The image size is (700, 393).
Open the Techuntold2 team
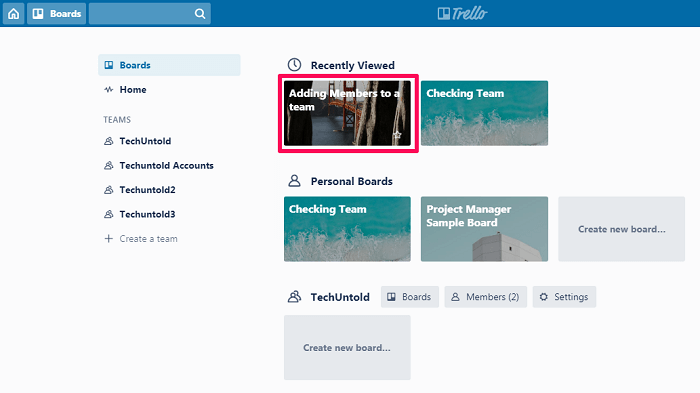click(x=147, y=190)
